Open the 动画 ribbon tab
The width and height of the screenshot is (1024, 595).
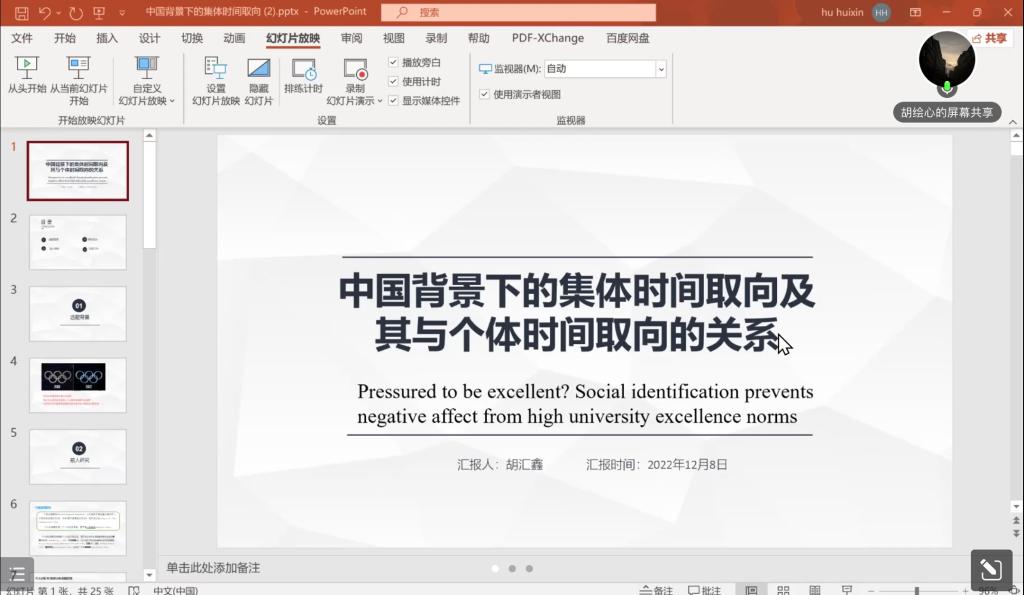[x=234, y=38]
